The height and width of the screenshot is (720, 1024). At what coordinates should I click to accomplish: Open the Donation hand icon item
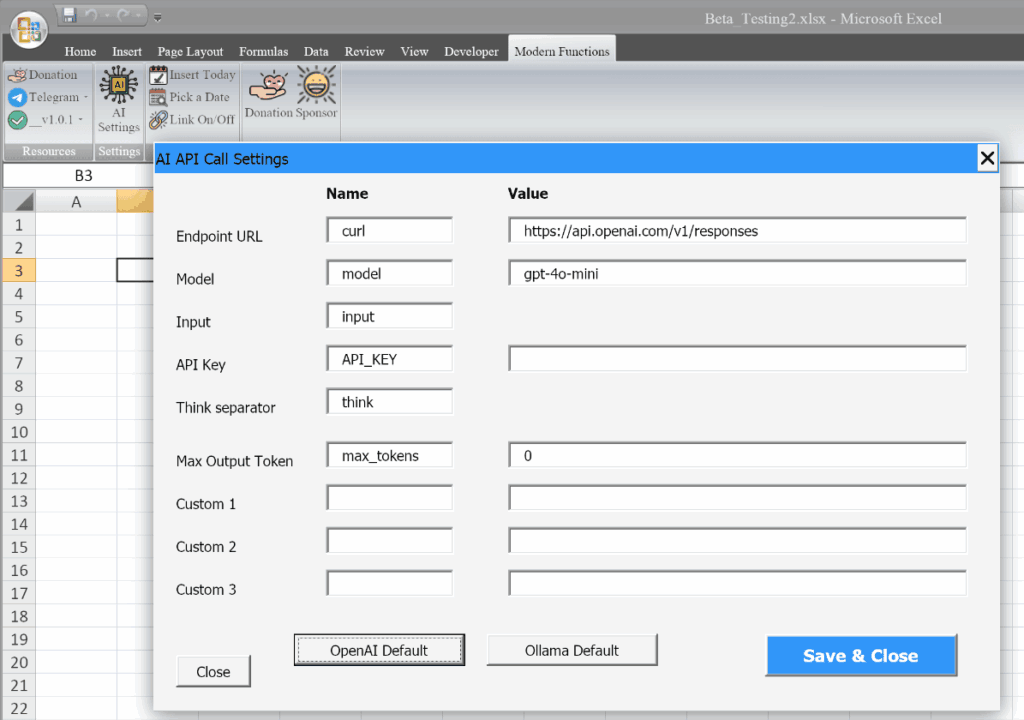17,75
